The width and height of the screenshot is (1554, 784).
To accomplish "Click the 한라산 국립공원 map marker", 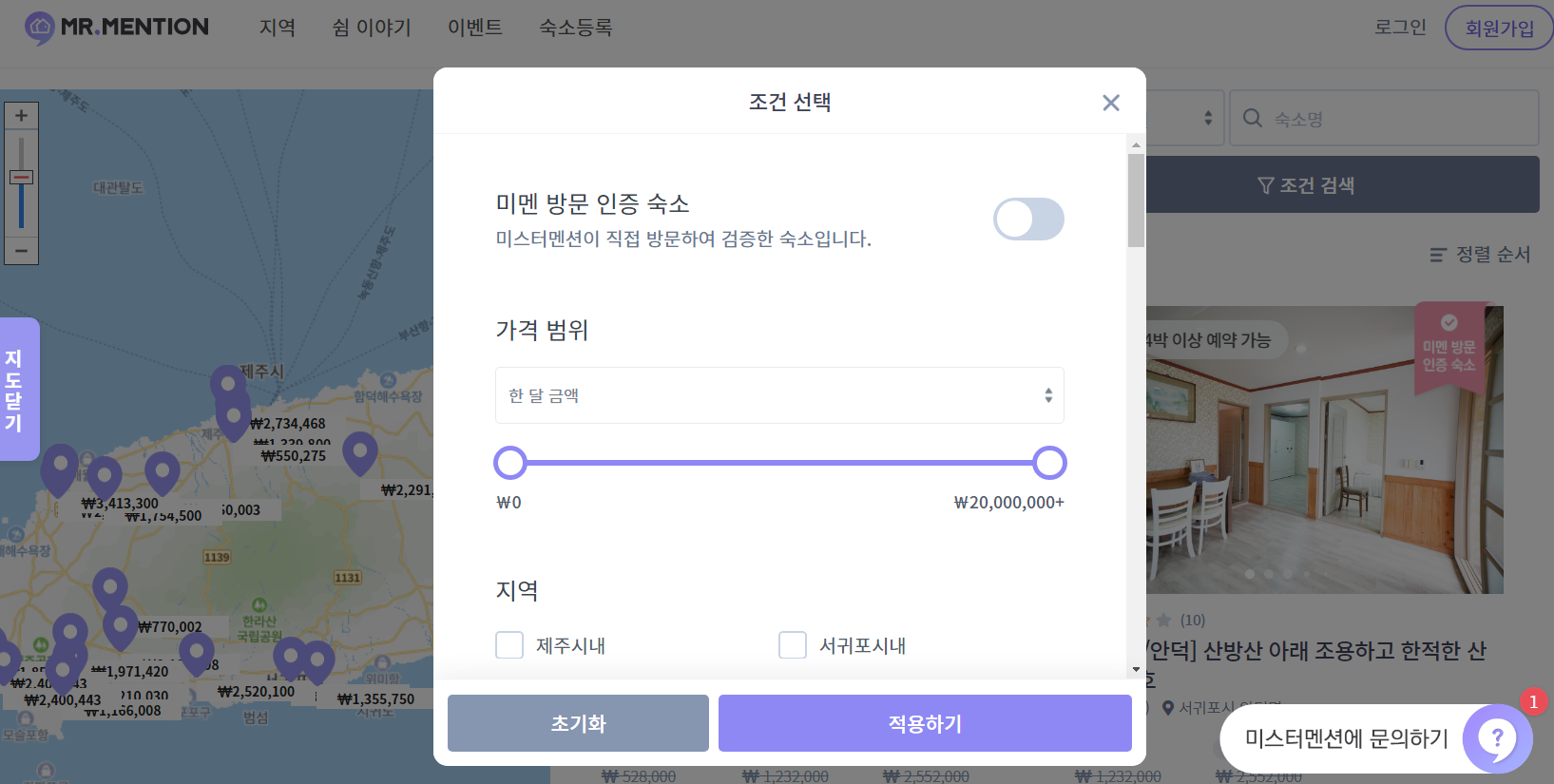I will coord(259,605).
